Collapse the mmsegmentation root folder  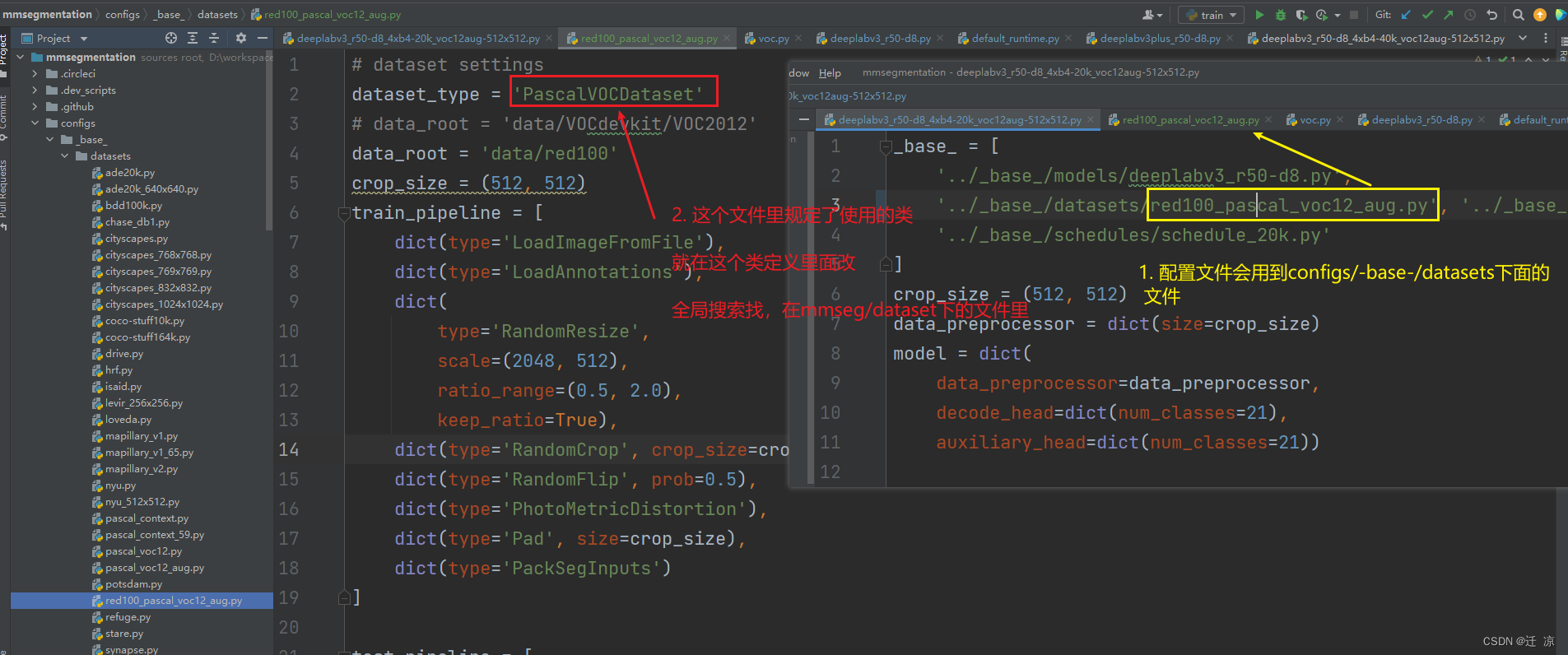coord(21,57)
